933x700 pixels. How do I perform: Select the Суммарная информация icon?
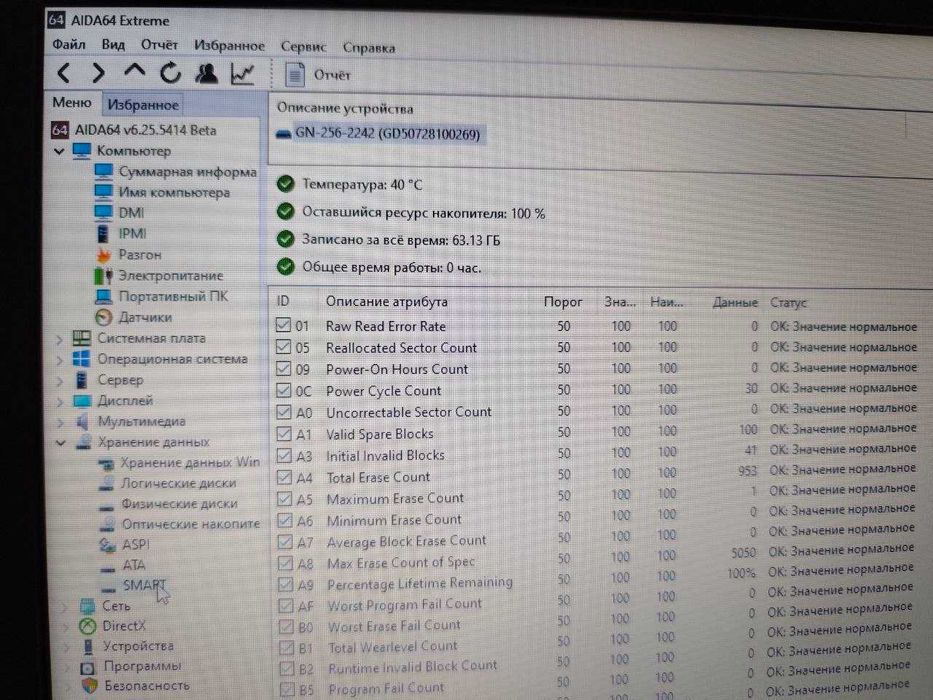point(104,171)
